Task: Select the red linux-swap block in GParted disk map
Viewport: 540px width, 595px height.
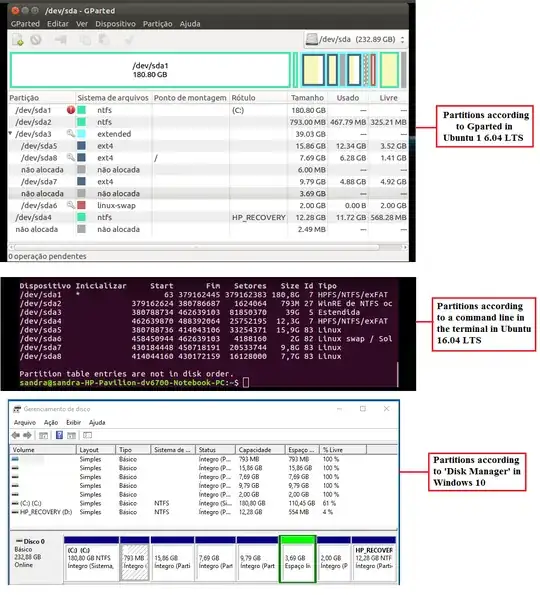Action: click(373, 70)
